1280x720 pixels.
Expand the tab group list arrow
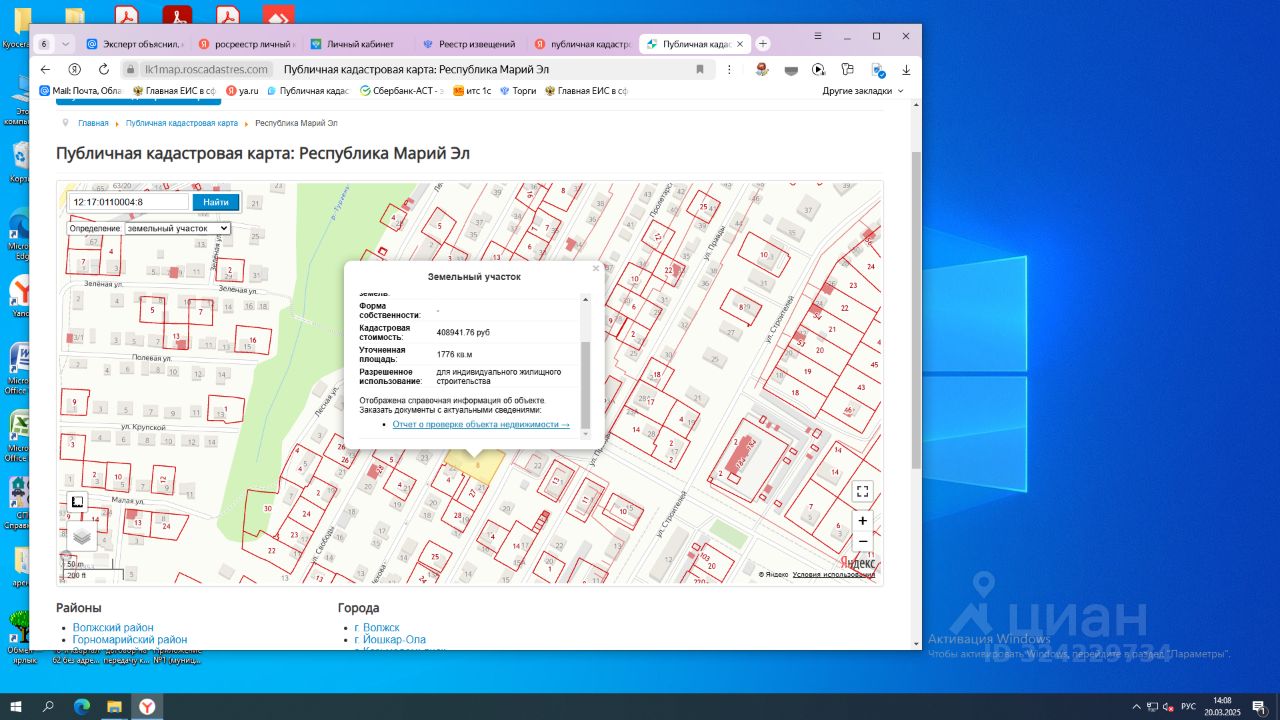click(x=66, y=44)
